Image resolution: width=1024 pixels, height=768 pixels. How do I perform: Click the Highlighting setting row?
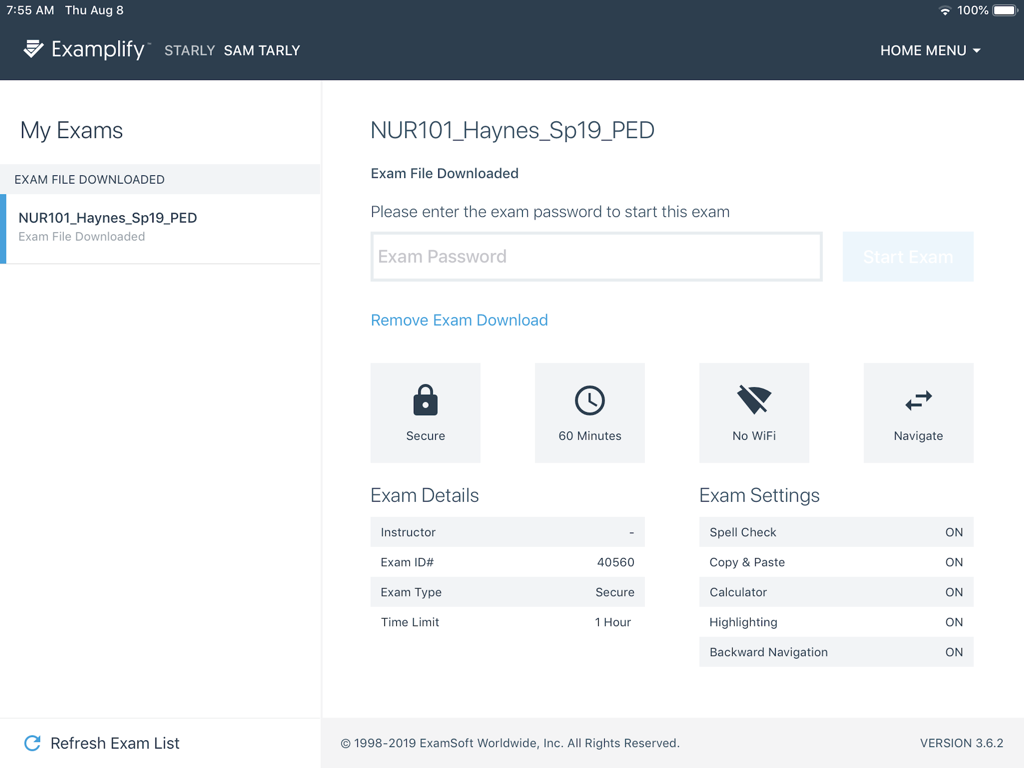click(836, 621)
